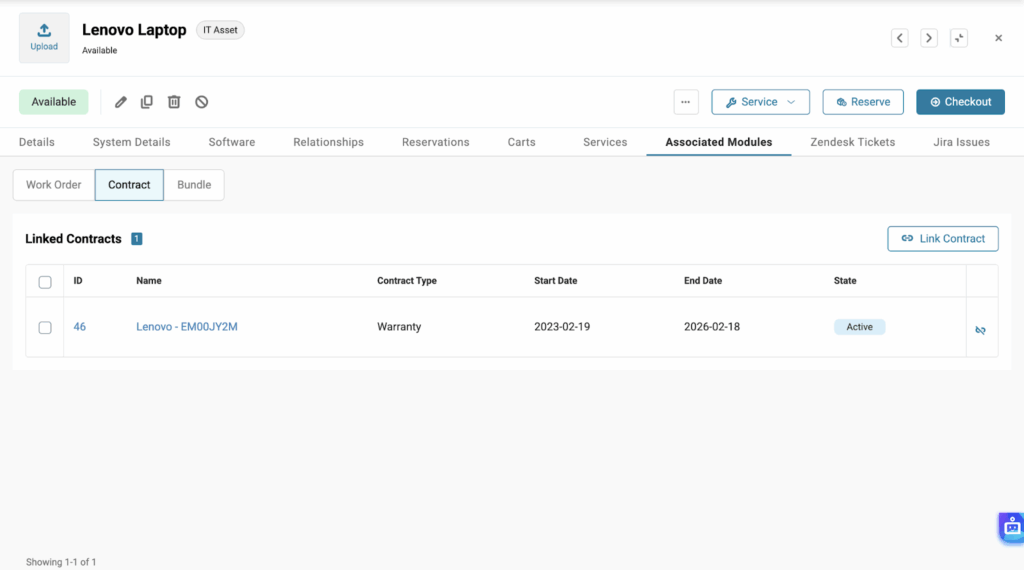1024x570 pixels.
Task: Unlink the Lenovo - EM00JY2M contract
Action: 980,330
